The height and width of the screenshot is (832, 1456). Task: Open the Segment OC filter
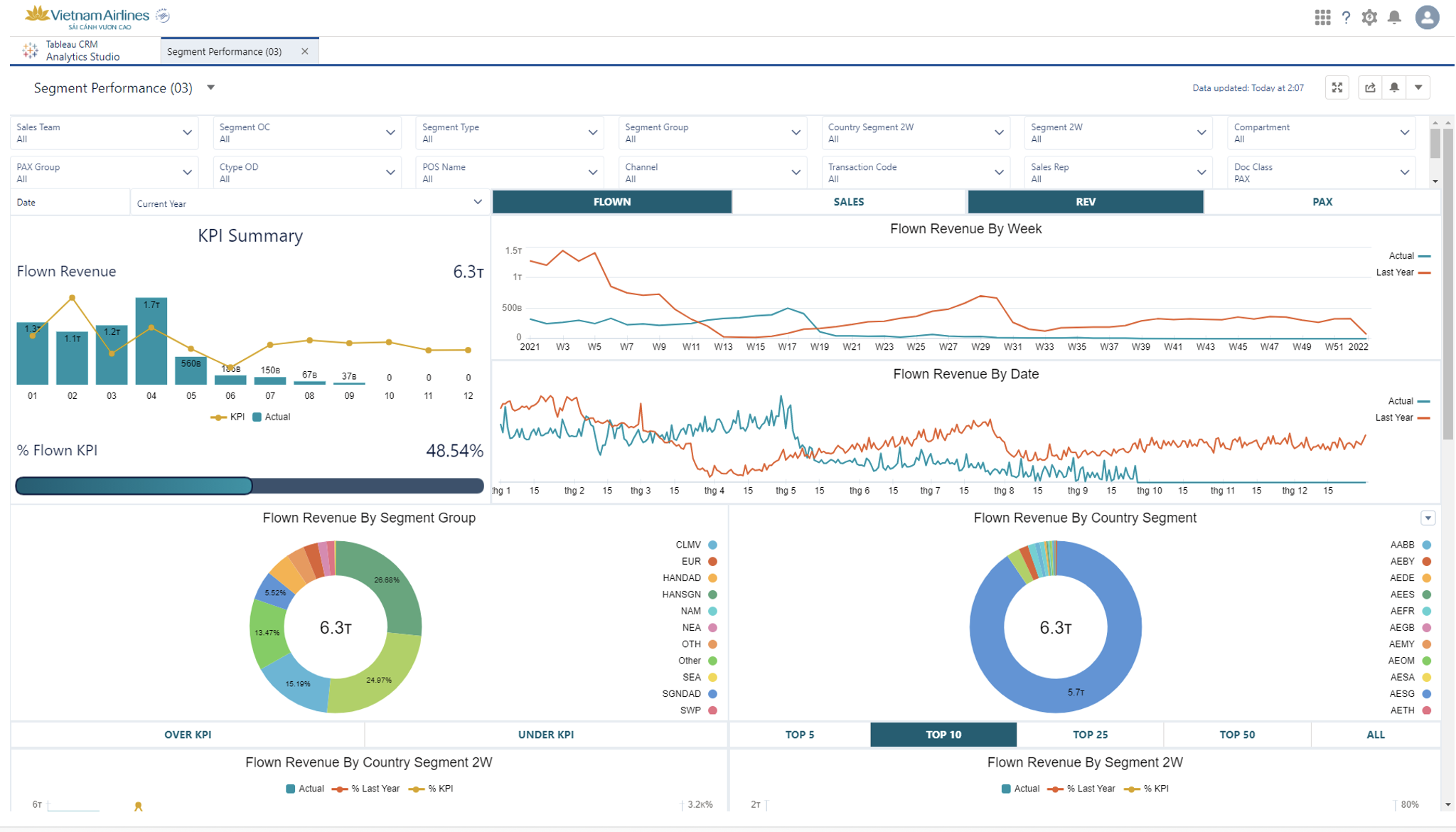click(x=307, y=133)
